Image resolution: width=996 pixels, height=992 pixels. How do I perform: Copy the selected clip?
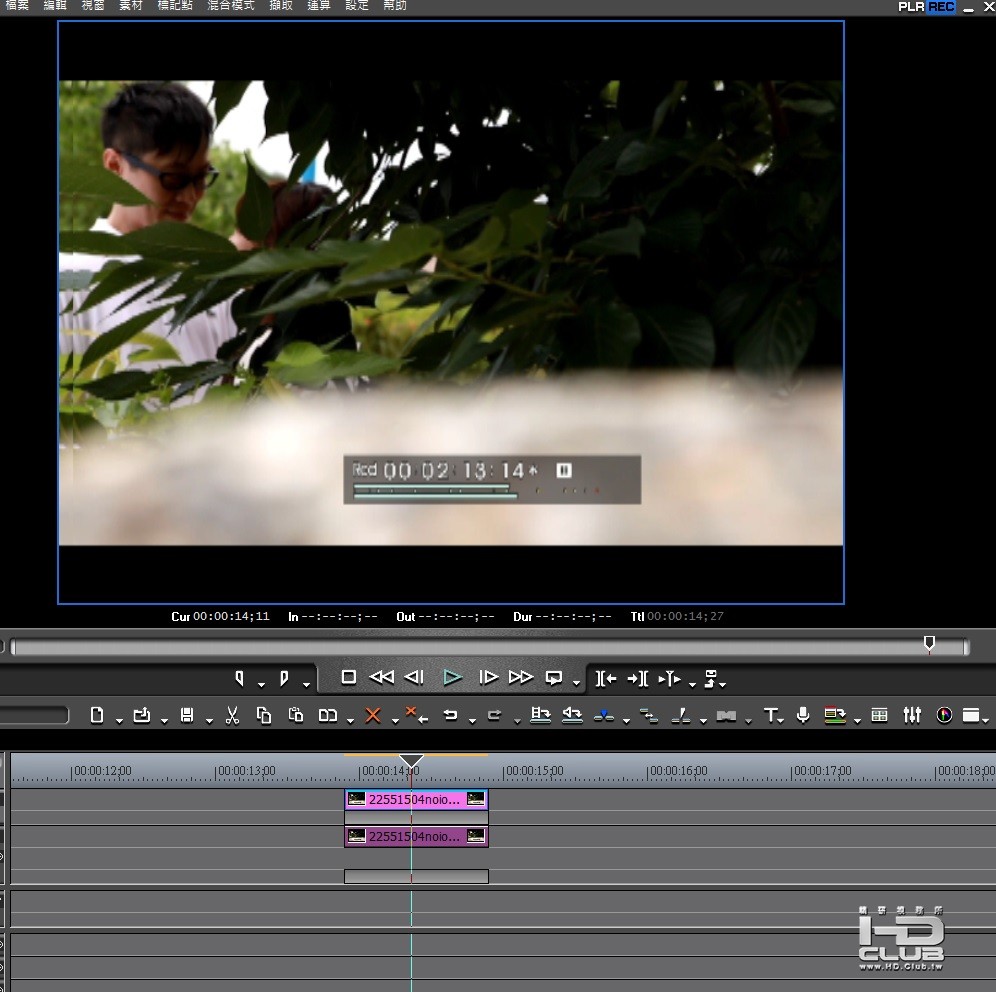(x=264, y=715)
